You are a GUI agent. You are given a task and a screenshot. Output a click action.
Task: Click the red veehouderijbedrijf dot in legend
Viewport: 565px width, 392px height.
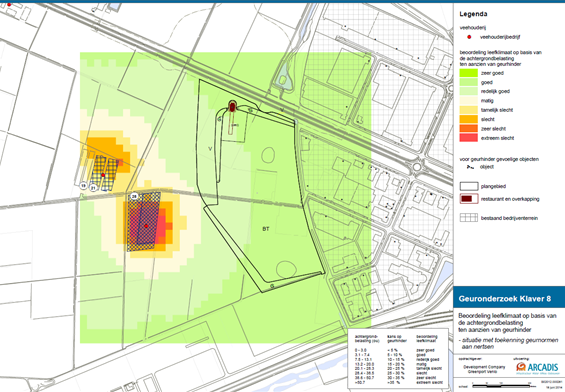[469, 37]
